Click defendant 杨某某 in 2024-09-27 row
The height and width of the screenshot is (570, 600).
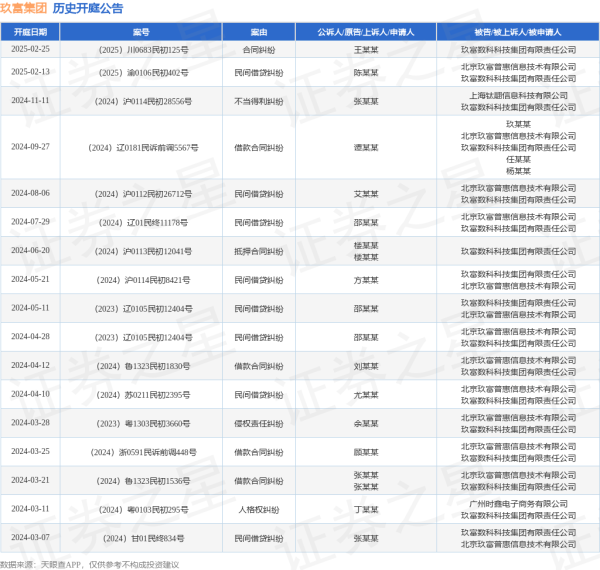[518, 171]
